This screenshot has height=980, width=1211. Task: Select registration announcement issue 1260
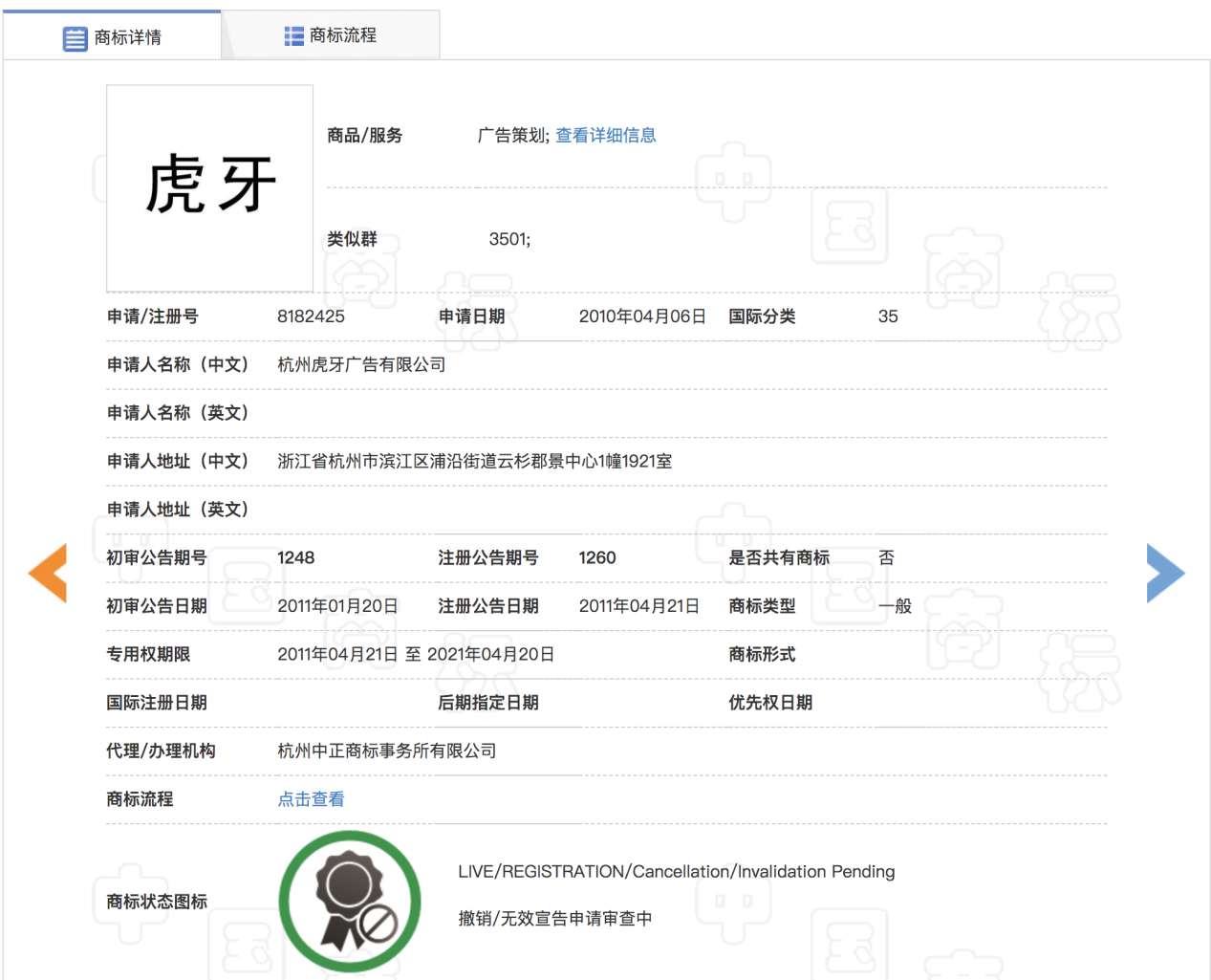click(x=597, y=557)
